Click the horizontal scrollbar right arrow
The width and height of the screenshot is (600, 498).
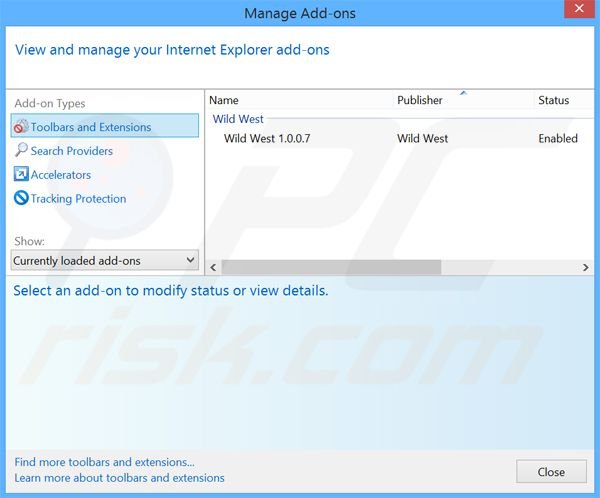pos(586,267)
